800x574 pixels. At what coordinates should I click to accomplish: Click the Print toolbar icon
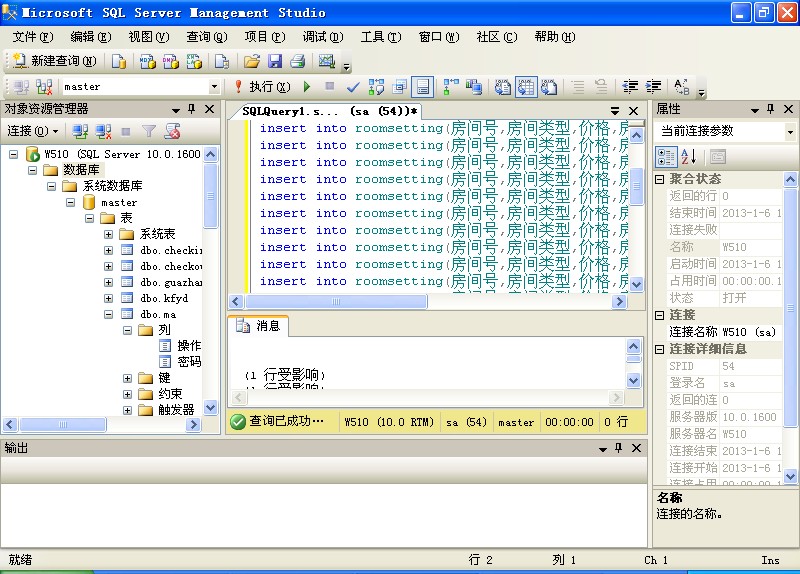click(x=297, y=61)
